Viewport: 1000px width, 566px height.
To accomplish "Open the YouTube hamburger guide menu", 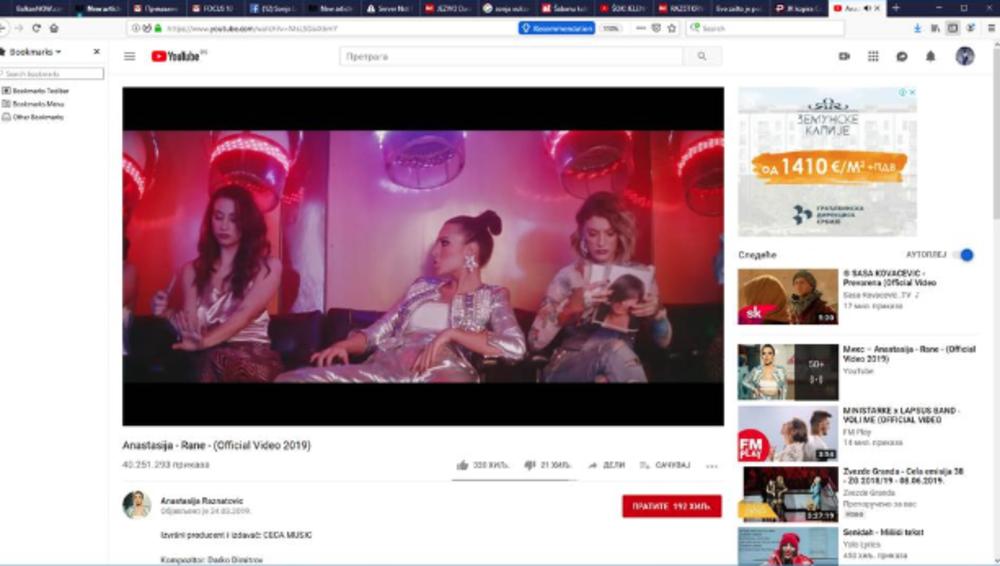I will (x=129, y=57).
